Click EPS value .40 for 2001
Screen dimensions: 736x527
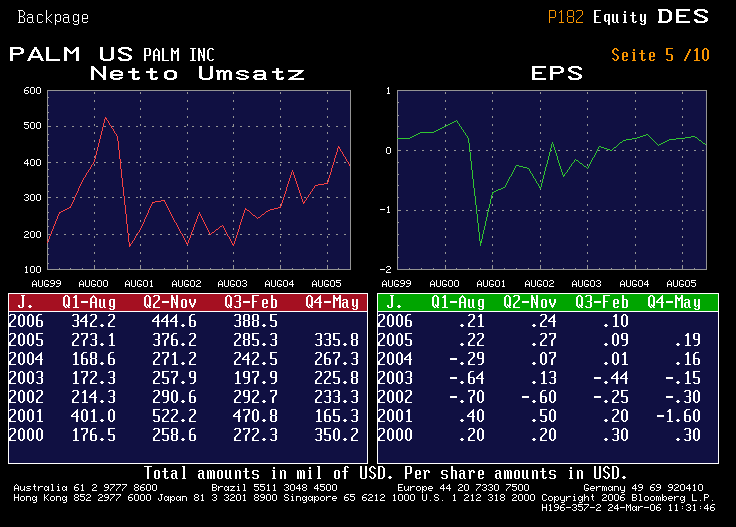(472, 416)
